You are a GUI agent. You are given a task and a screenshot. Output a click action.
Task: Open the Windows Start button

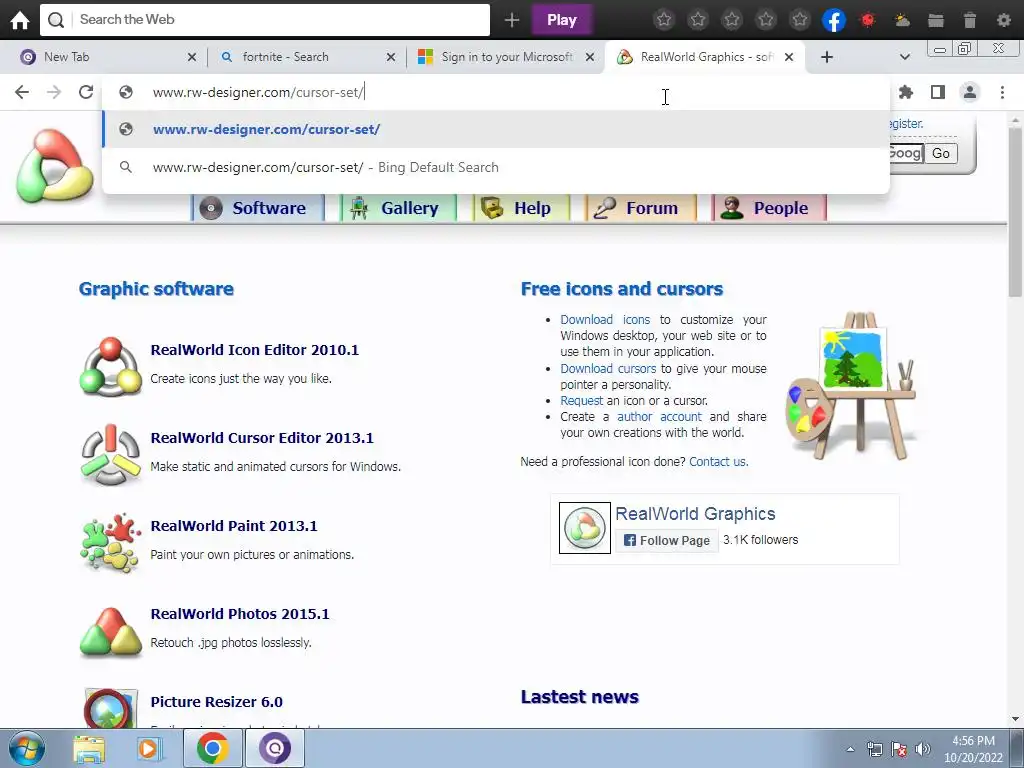25,748
